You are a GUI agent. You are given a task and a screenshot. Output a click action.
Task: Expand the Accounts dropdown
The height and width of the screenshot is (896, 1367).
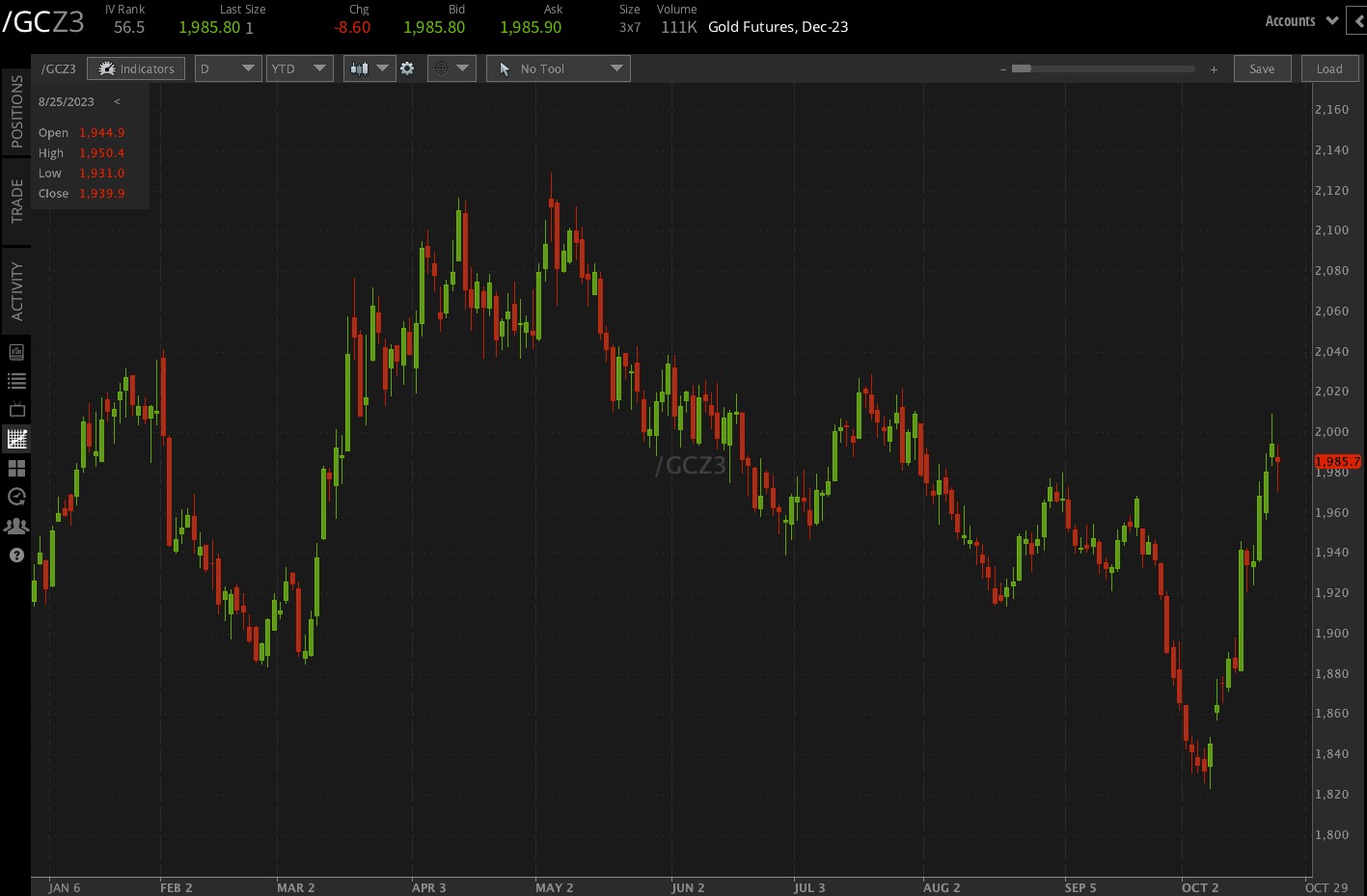coord(1301,21)
